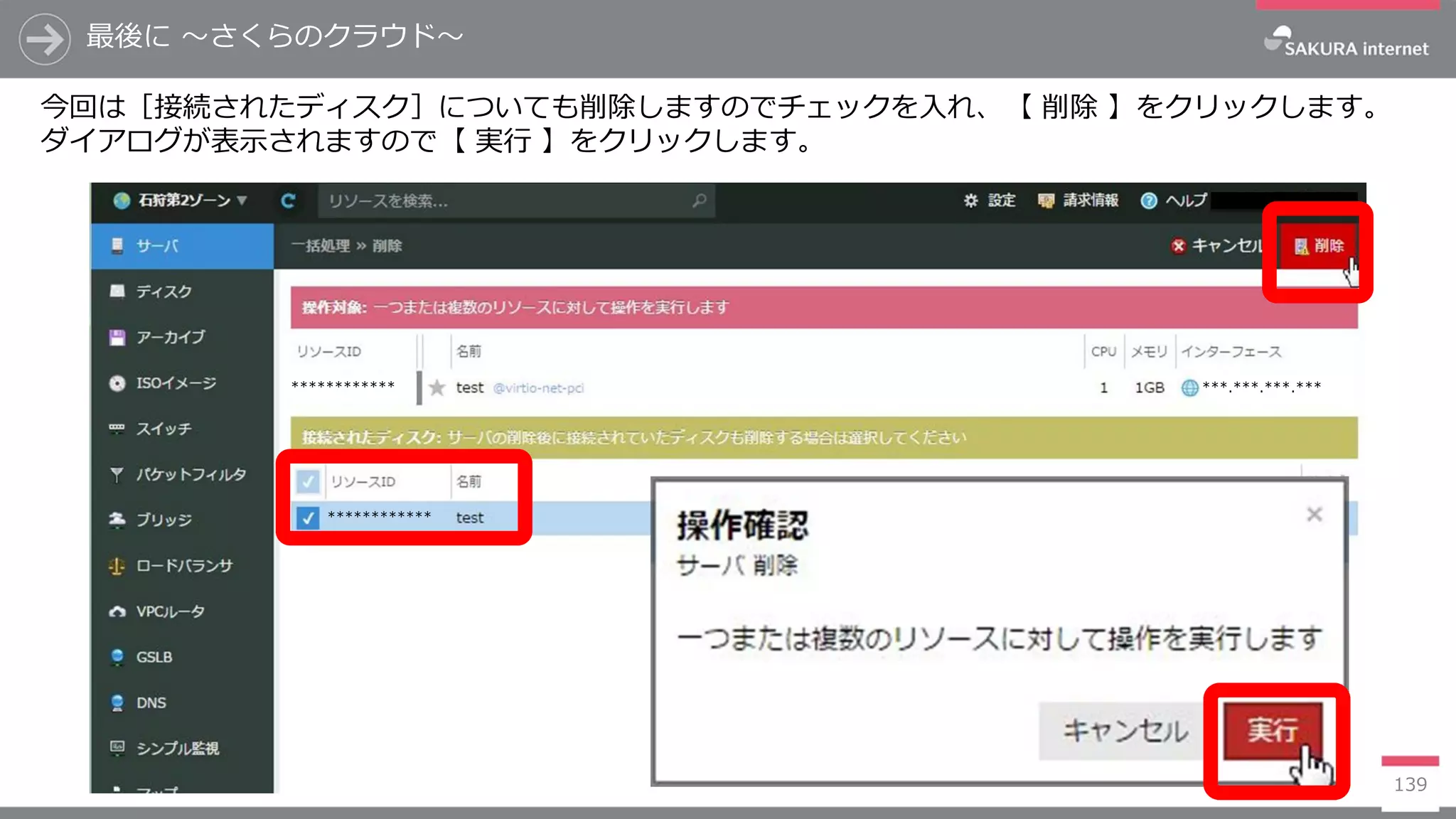Close the 操作確認 dialog with the X

[1315, 514]
